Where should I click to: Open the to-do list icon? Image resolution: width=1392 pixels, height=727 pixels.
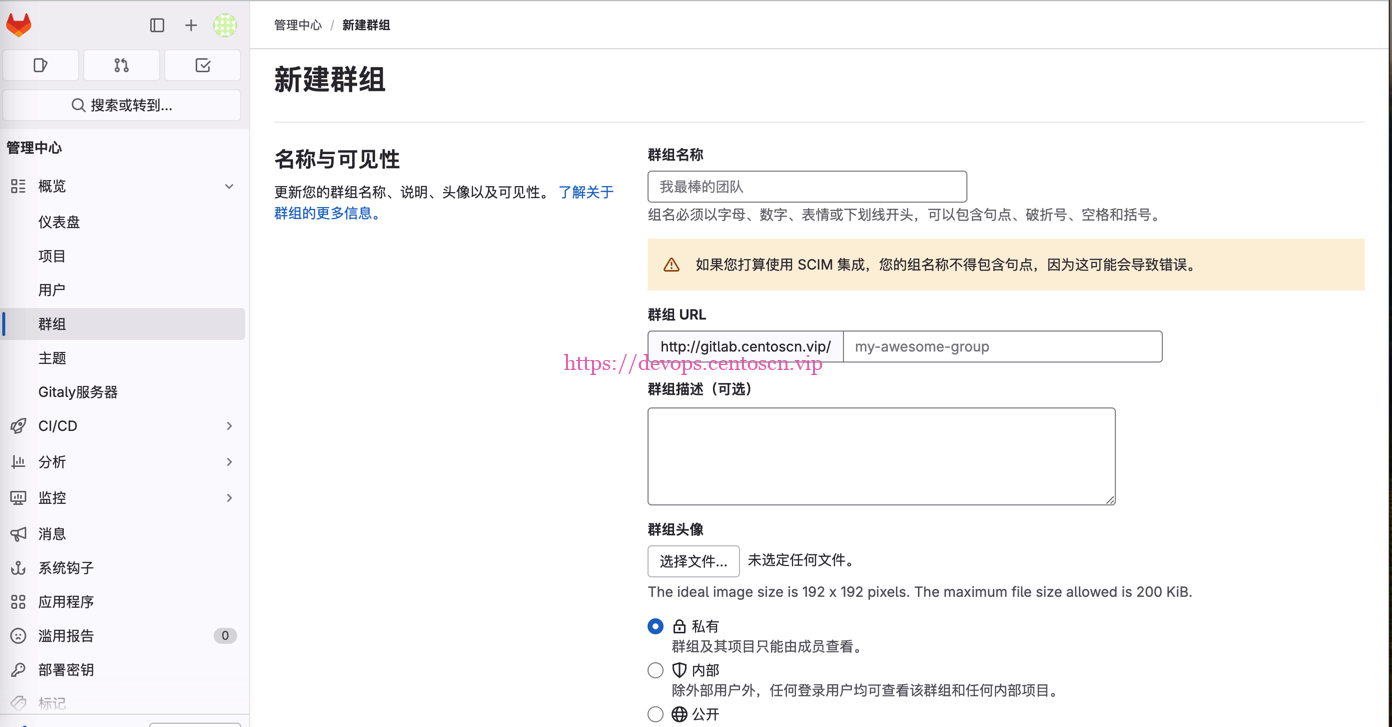pyautogui.click(x=203, y=65)
